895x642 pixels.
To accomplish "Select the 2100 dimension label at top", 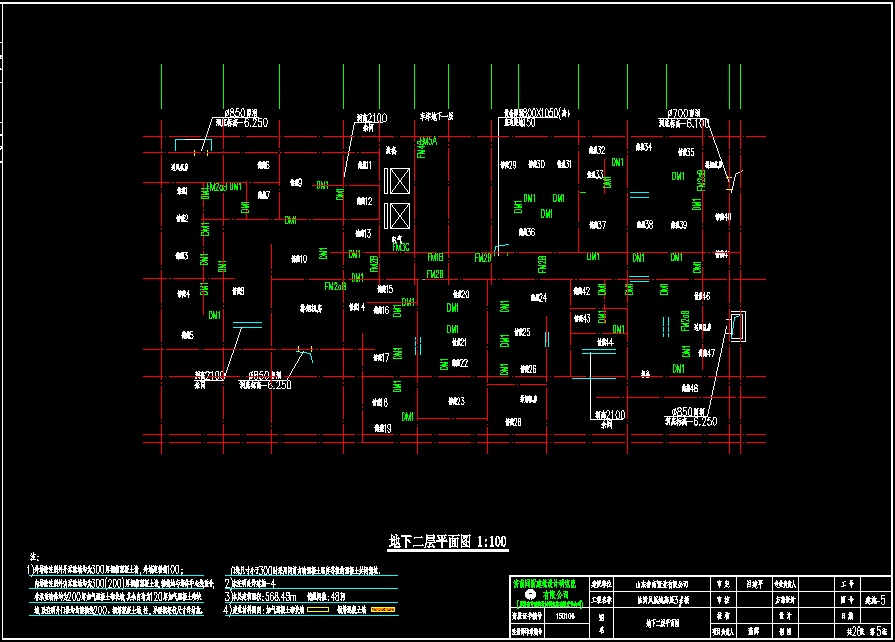I will click(371, 119).
